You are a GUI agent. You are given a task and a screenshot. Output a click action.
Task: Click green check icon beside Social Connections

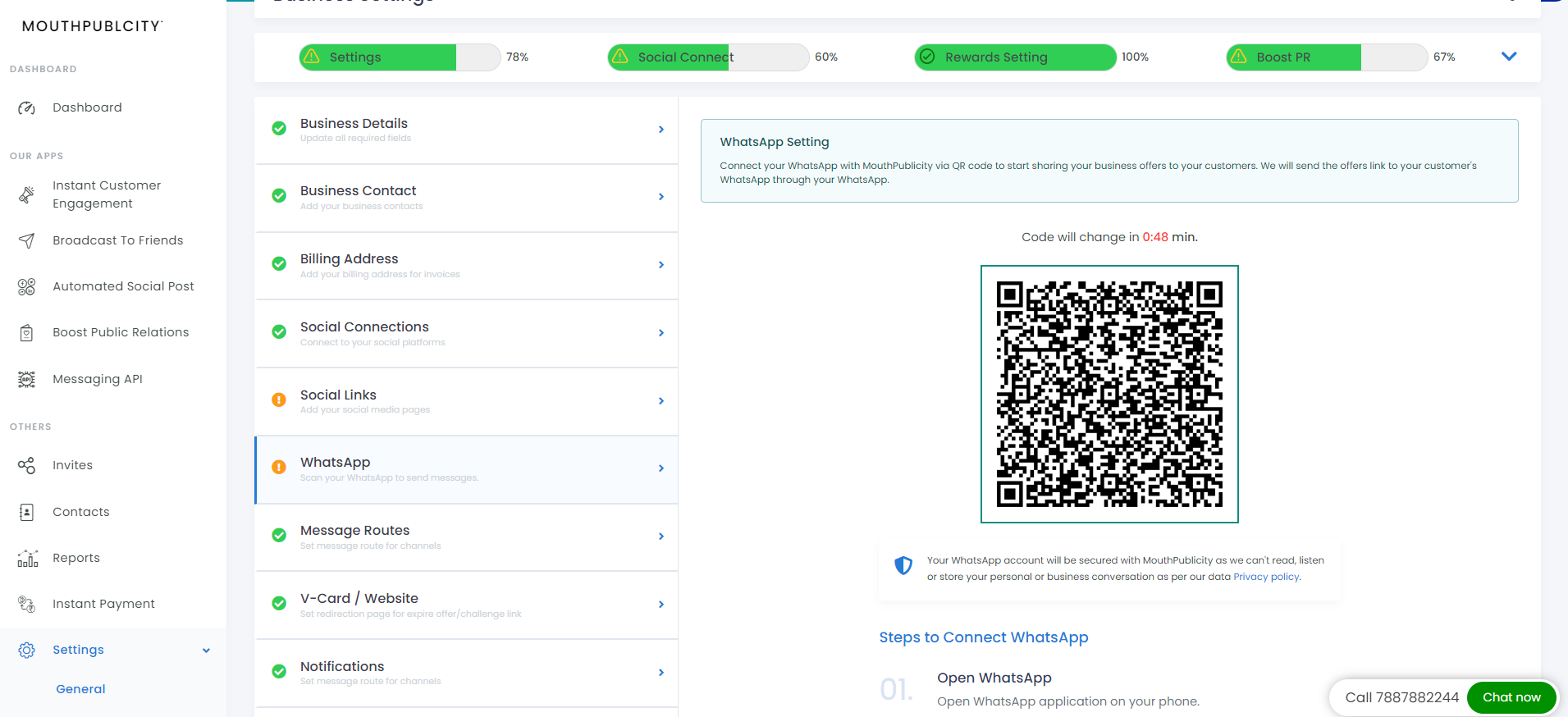pyautogui.click(x=279, y=332)
